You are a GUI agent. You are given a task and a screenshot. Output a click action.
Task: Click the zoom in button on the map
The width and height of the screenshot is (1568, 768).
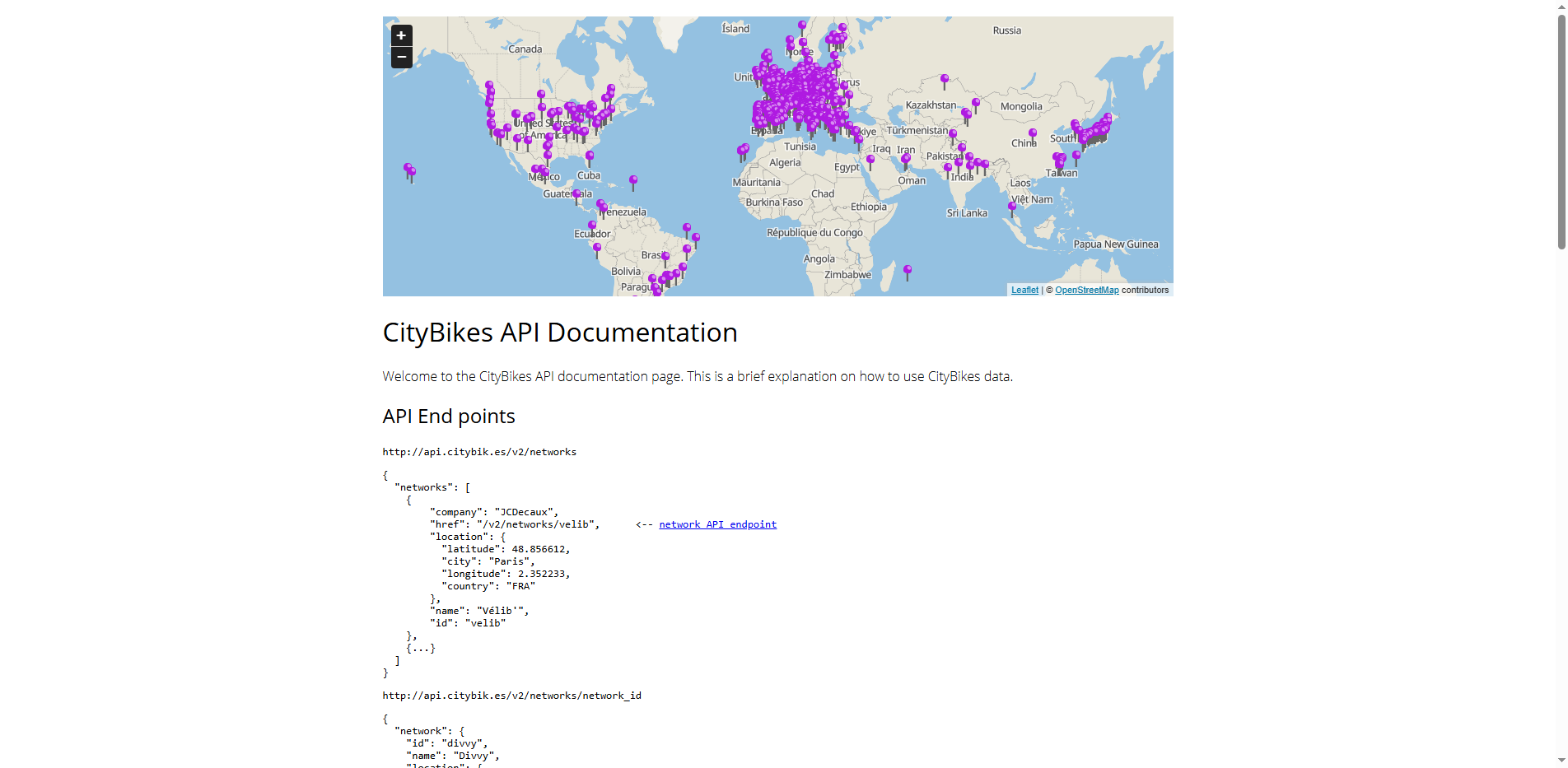[x=401, y=35]
